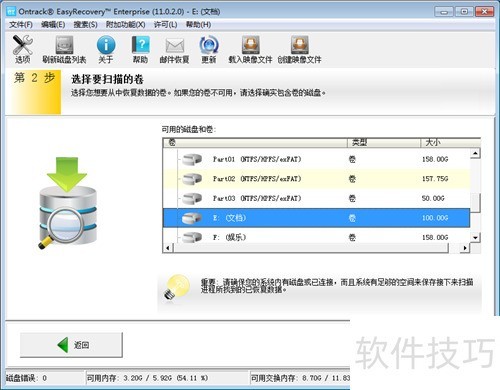Click 可用交换内存 status bar entry
This screenshot has height=390, width=500.
pos(300,378)
